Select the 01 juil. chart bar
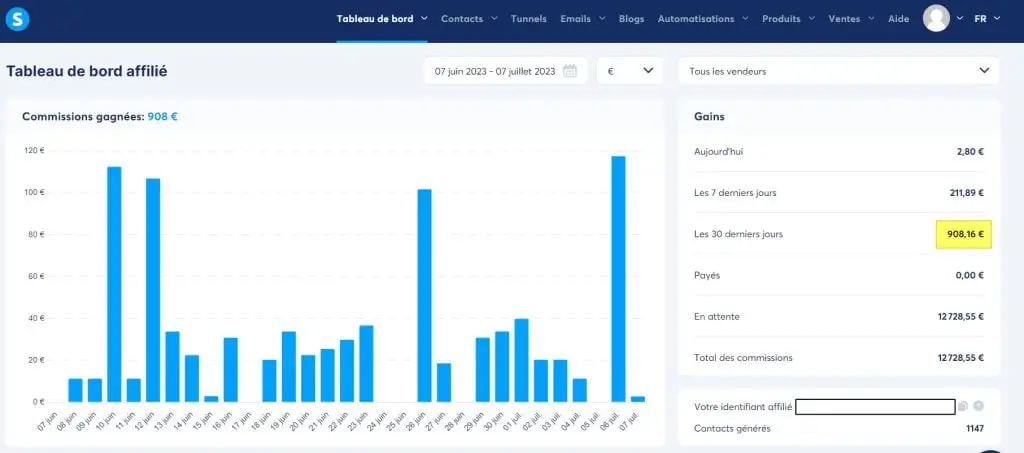Image resolution: width=1024 pixels, height=453 pixels. (x=521, y=360)
